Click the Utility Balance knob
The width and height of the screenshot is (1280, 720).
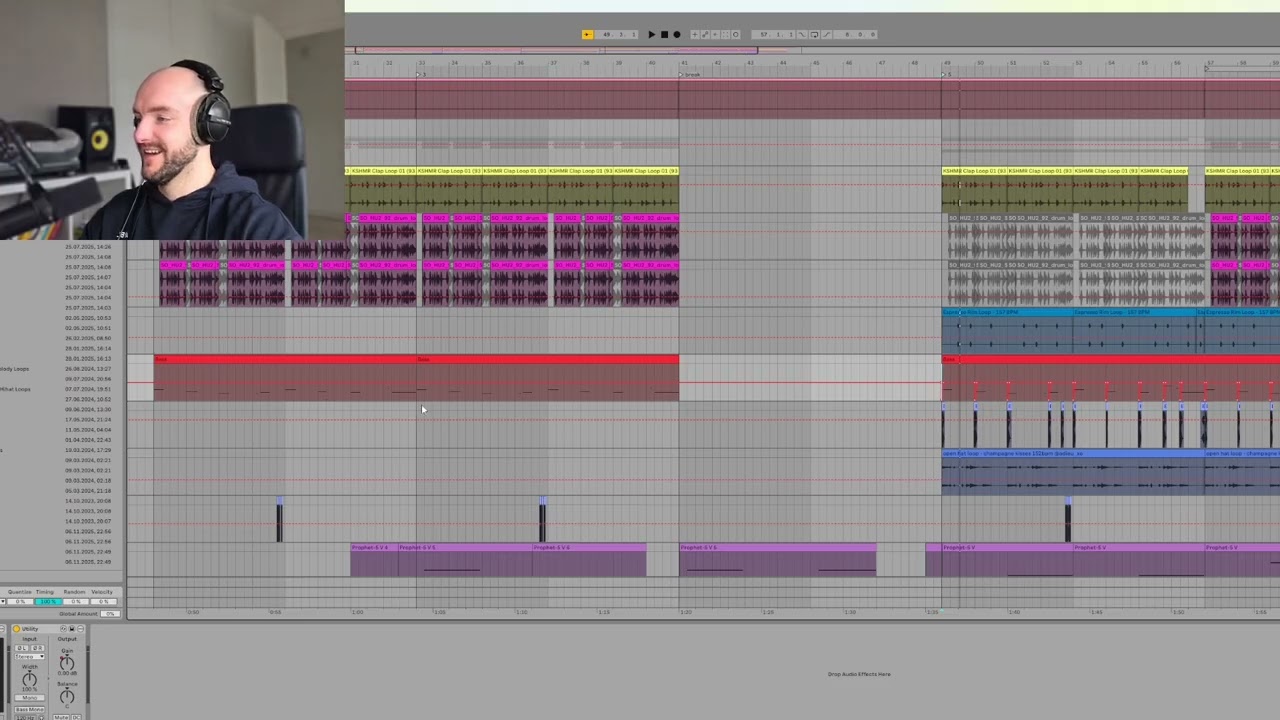pyautogui.click(x=67, y=696)
